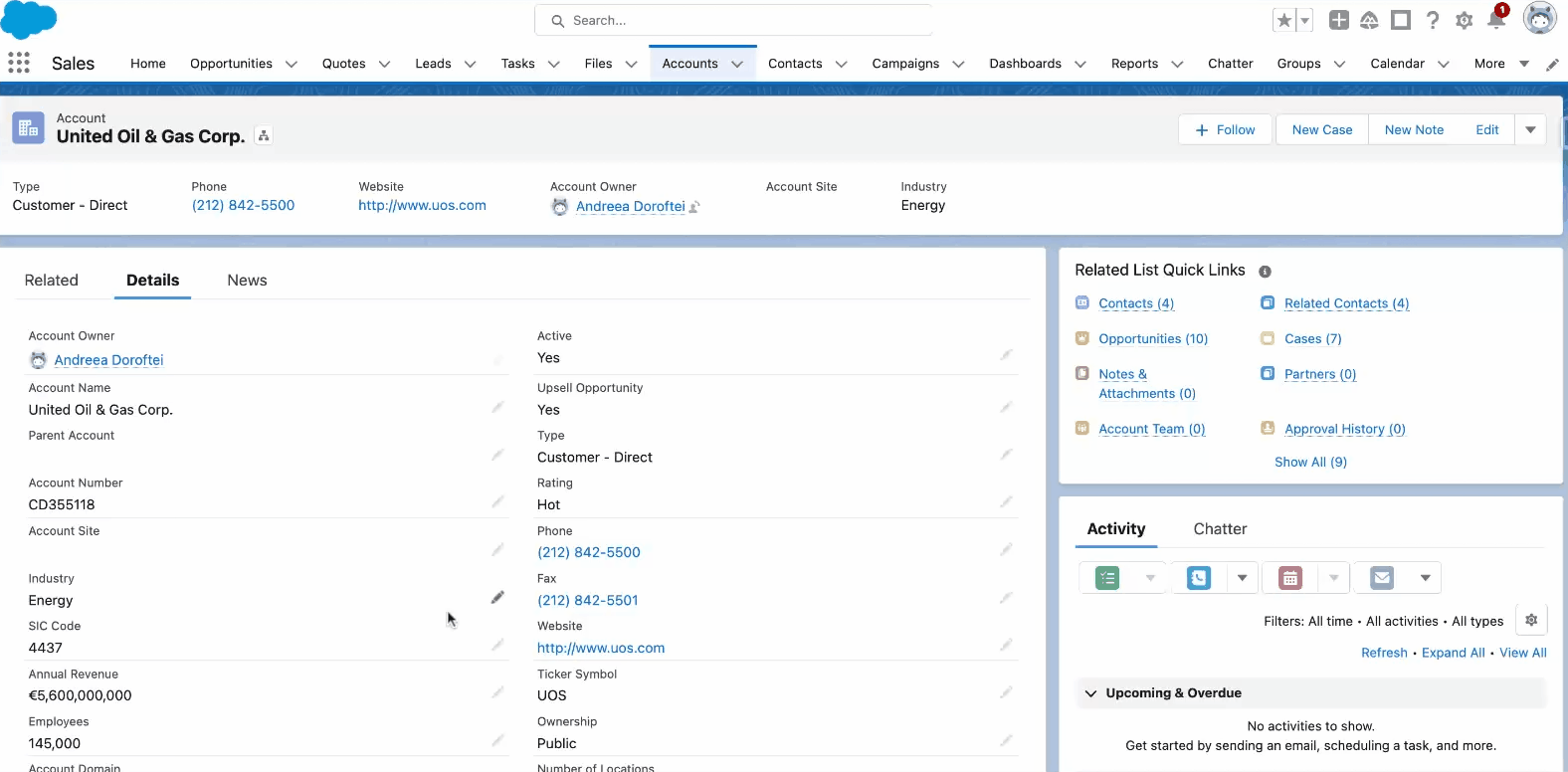
Task: Click Expand All link
Action: click(1454, 653)
